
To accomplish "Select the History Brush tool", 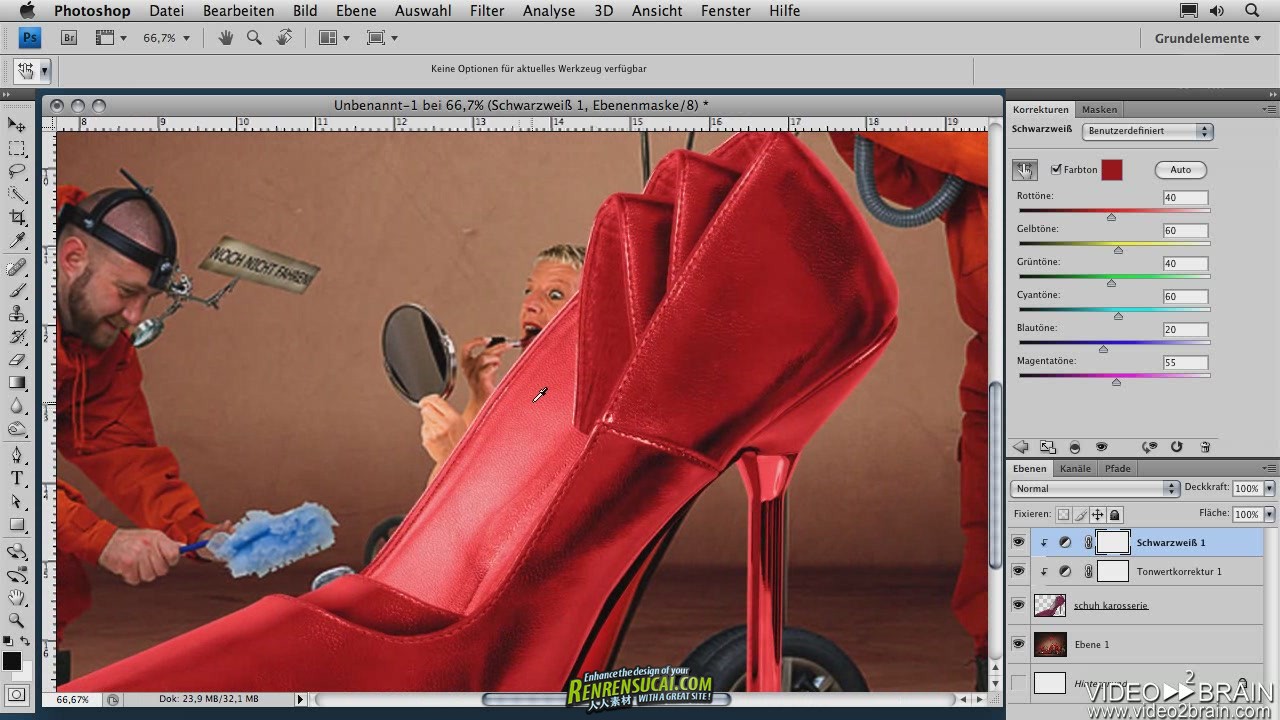I will coord(17,337).
